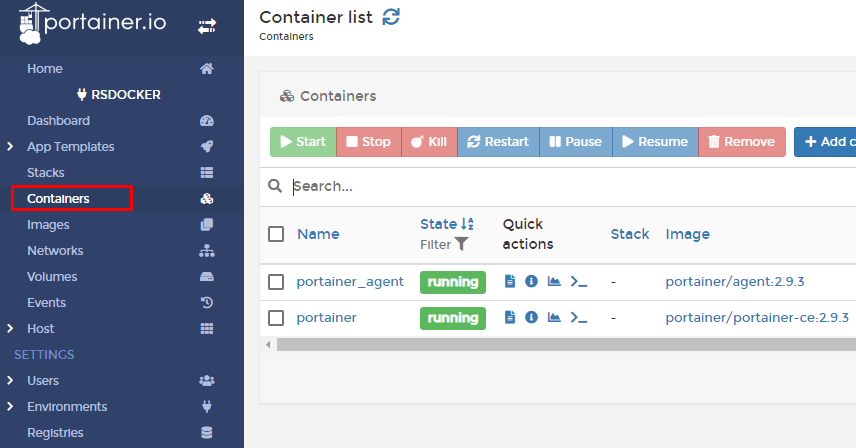The image size is (856, 448).
Task: Sort by the Name column header
Action: 318,234
